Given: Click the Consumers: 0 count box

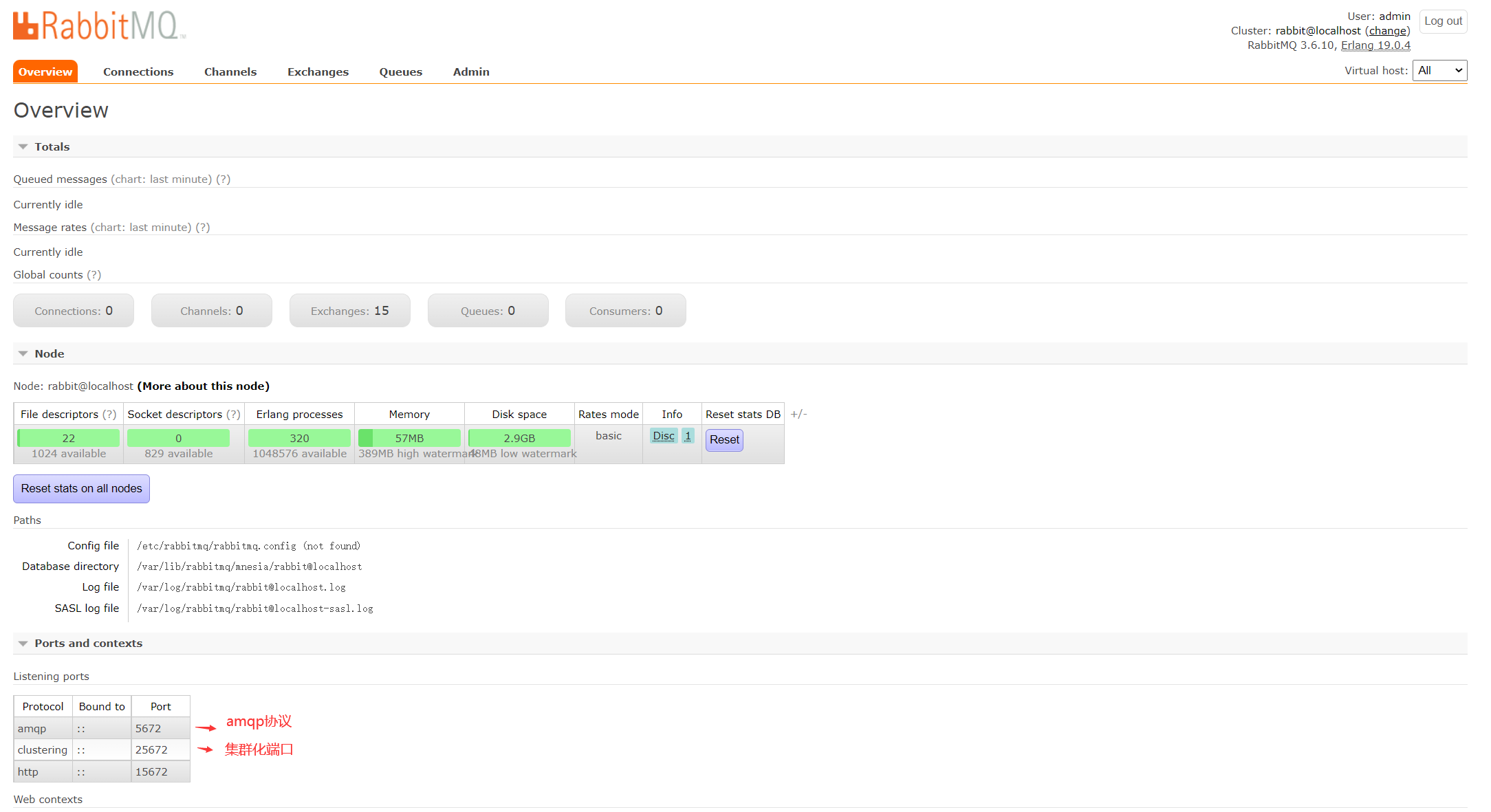Looking at the screenshot, I should (x=626, y=311).
